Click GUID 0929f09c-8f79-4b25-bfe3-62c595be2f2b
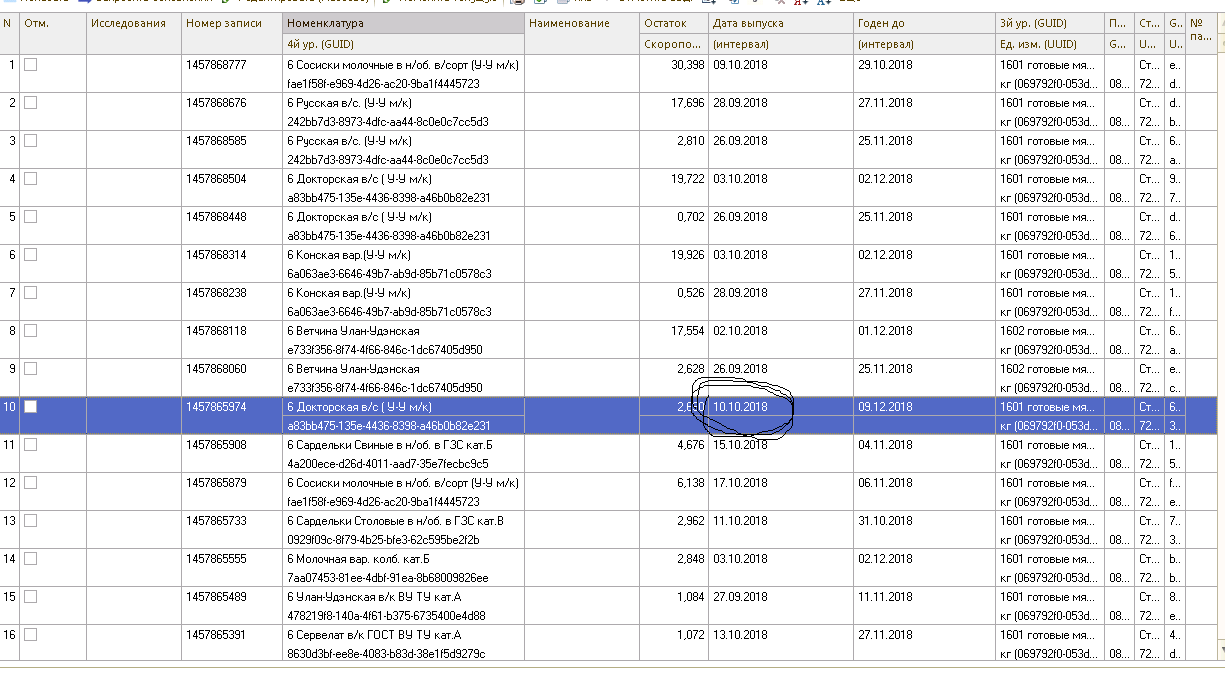This screenshot has width=1225, height=673. 384,540
